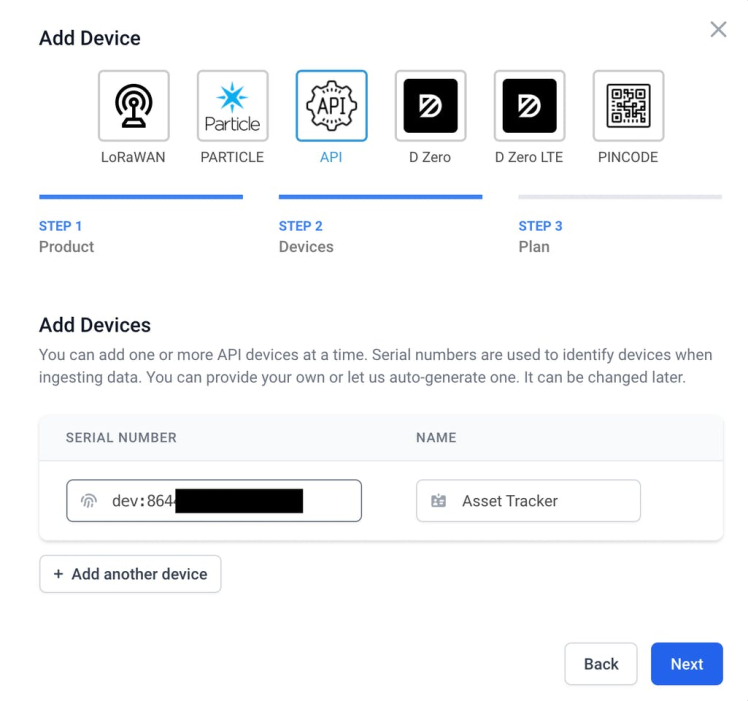Pick the D Zero product icon
Viewport: 748px width, 701px height.
click(430, 106)
